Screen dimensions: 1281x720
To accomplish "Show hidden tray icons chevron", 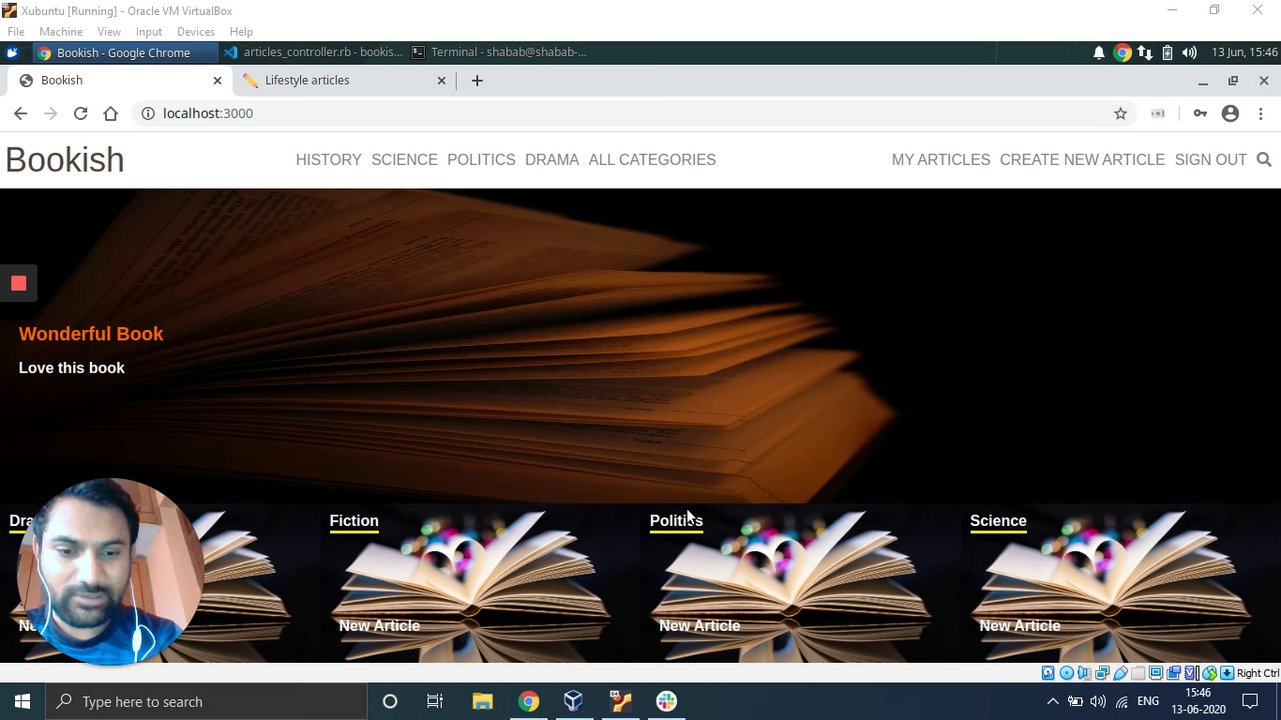I will coord(1052,702).
